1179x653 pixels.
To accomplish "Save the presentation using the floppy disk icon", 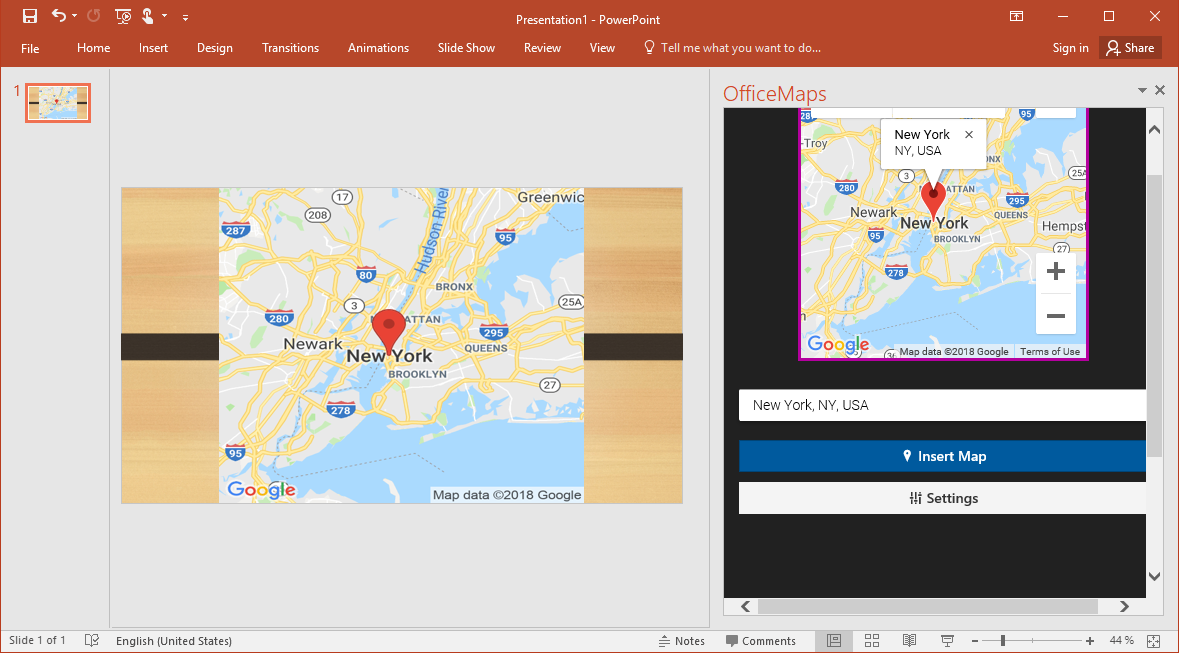I will tap(30, 16).
